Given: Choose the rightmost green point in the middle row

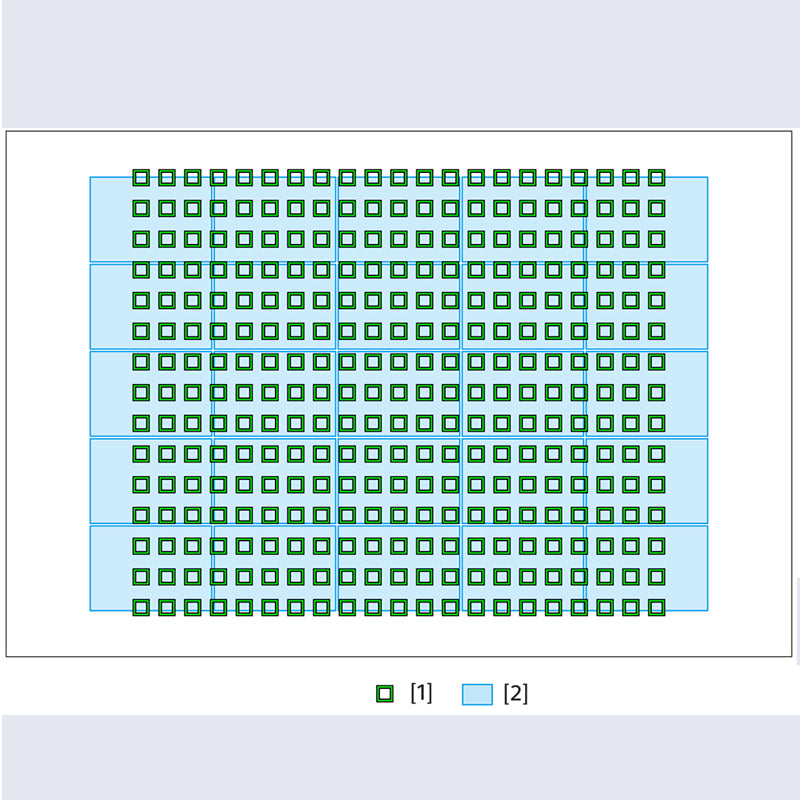Looking at the screenshot, I should pos(657,392).
